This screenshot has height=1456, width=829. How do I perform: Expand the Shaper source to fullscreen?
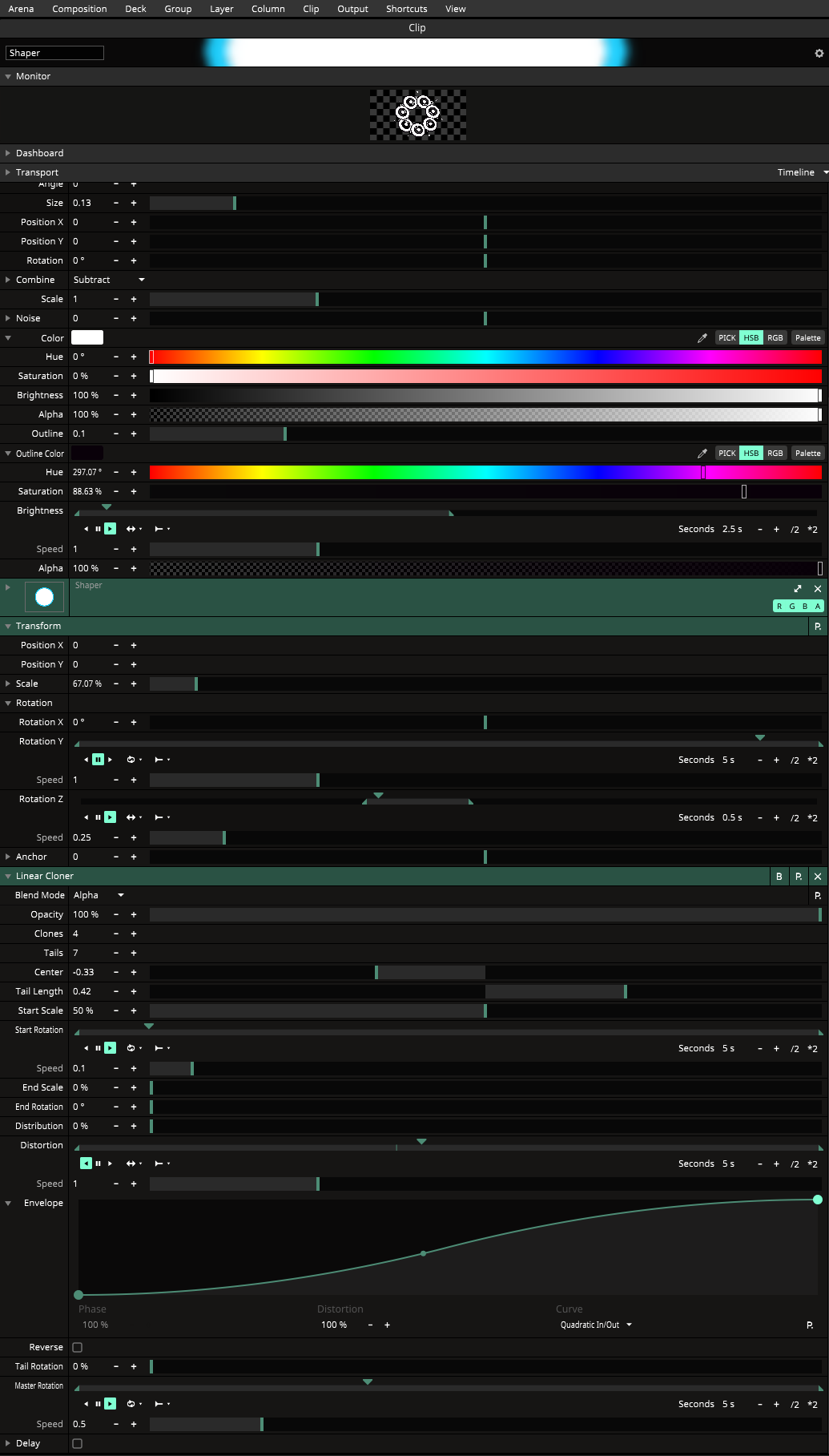point(797,589)
